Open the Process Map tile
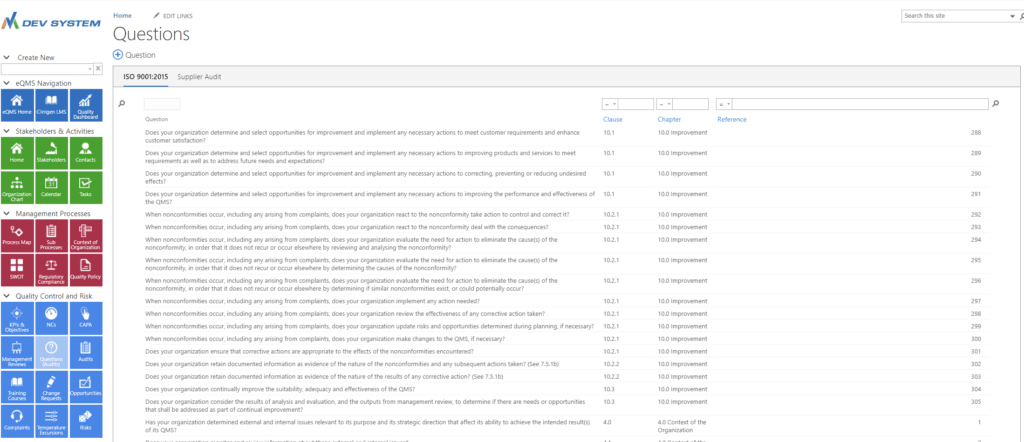The height and width of the screenshot is (442, 1024). tap(17, 235)
